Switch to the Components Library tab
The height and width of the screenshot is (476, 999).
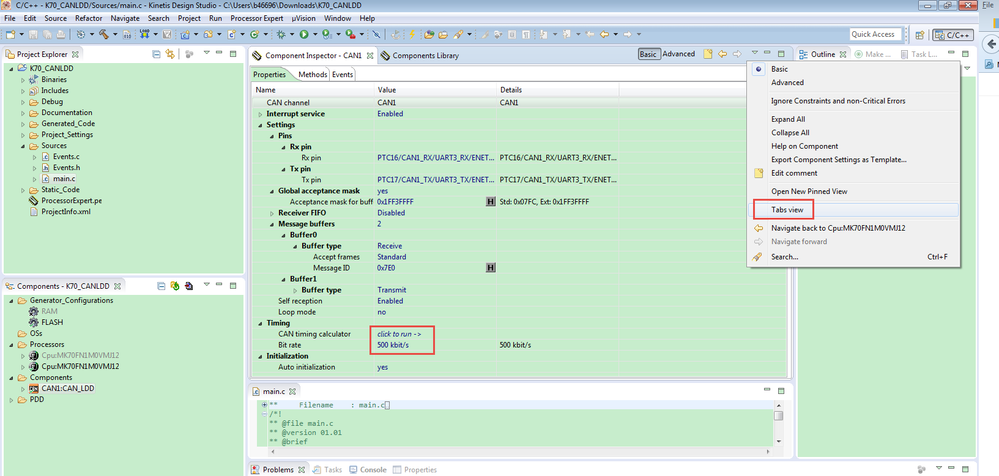pyautogui.click(x=420, y=55)
